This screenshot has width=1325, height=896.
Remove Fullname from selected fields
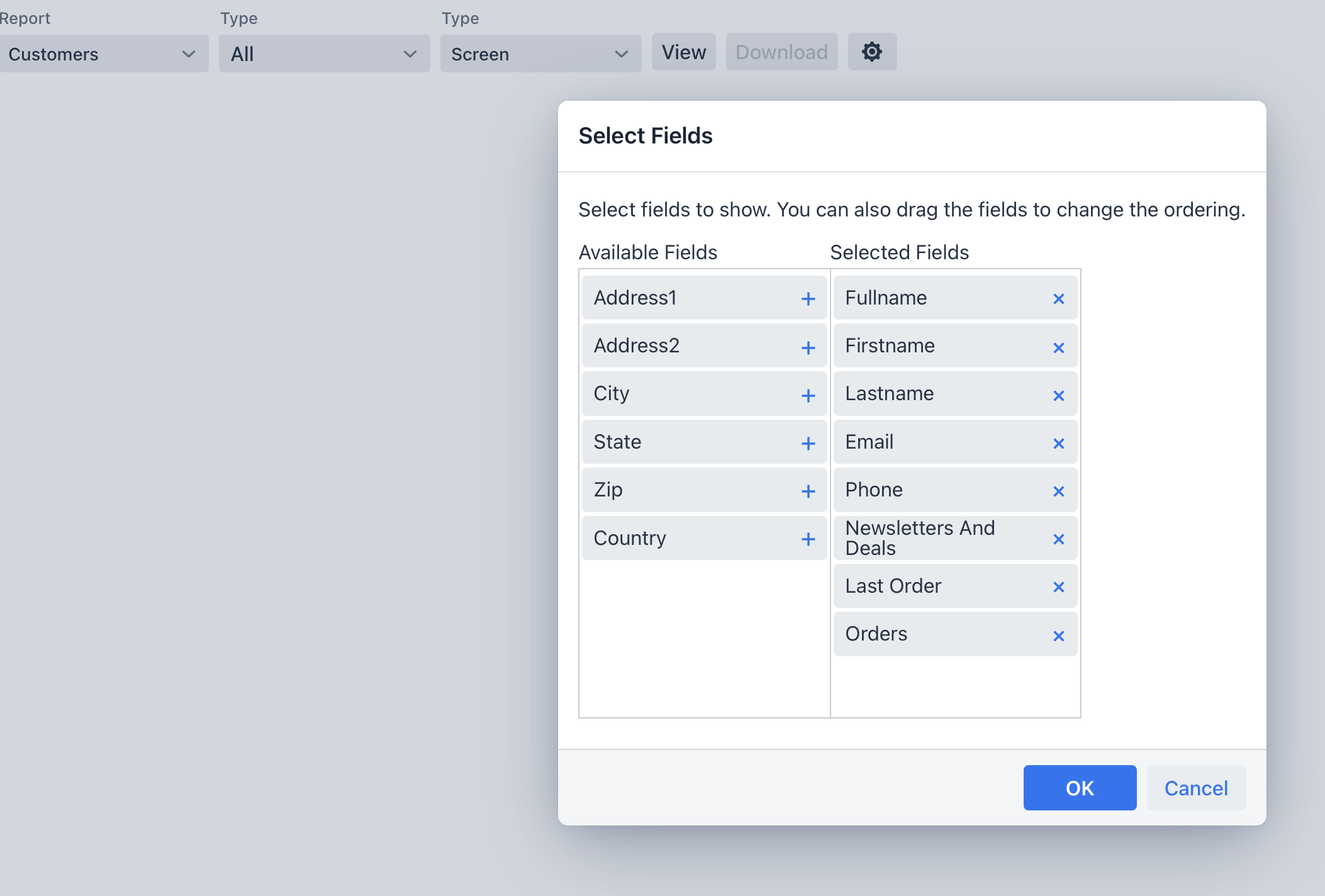(1058, 299)
